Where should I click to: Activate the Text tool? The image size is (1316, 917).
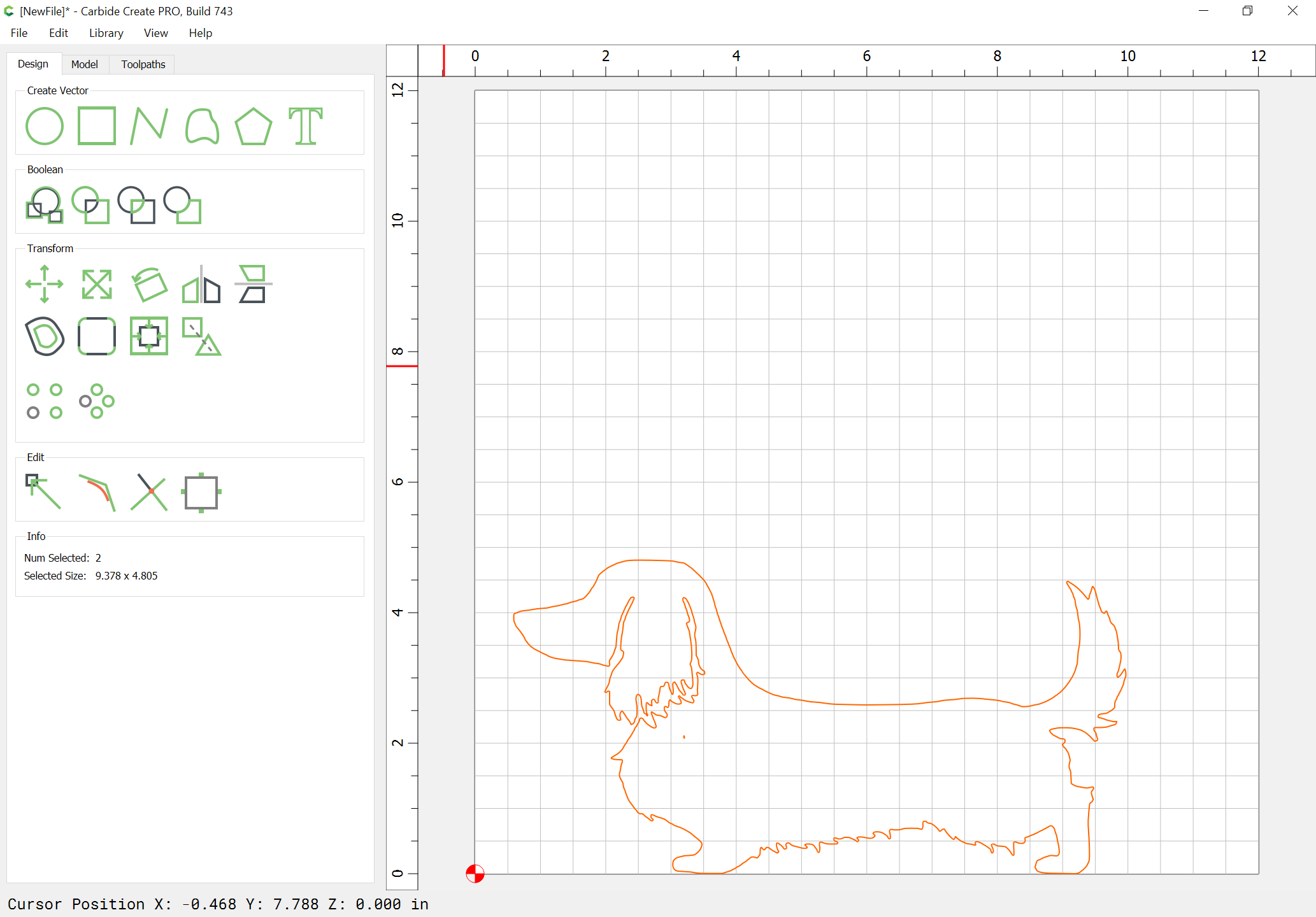coord(305,126)
